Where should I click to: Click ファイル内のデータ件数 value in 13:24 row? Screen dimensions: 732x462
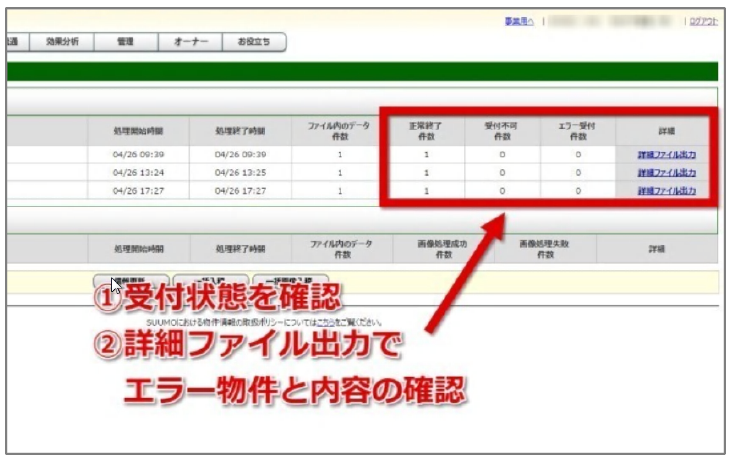coord(339,173)
